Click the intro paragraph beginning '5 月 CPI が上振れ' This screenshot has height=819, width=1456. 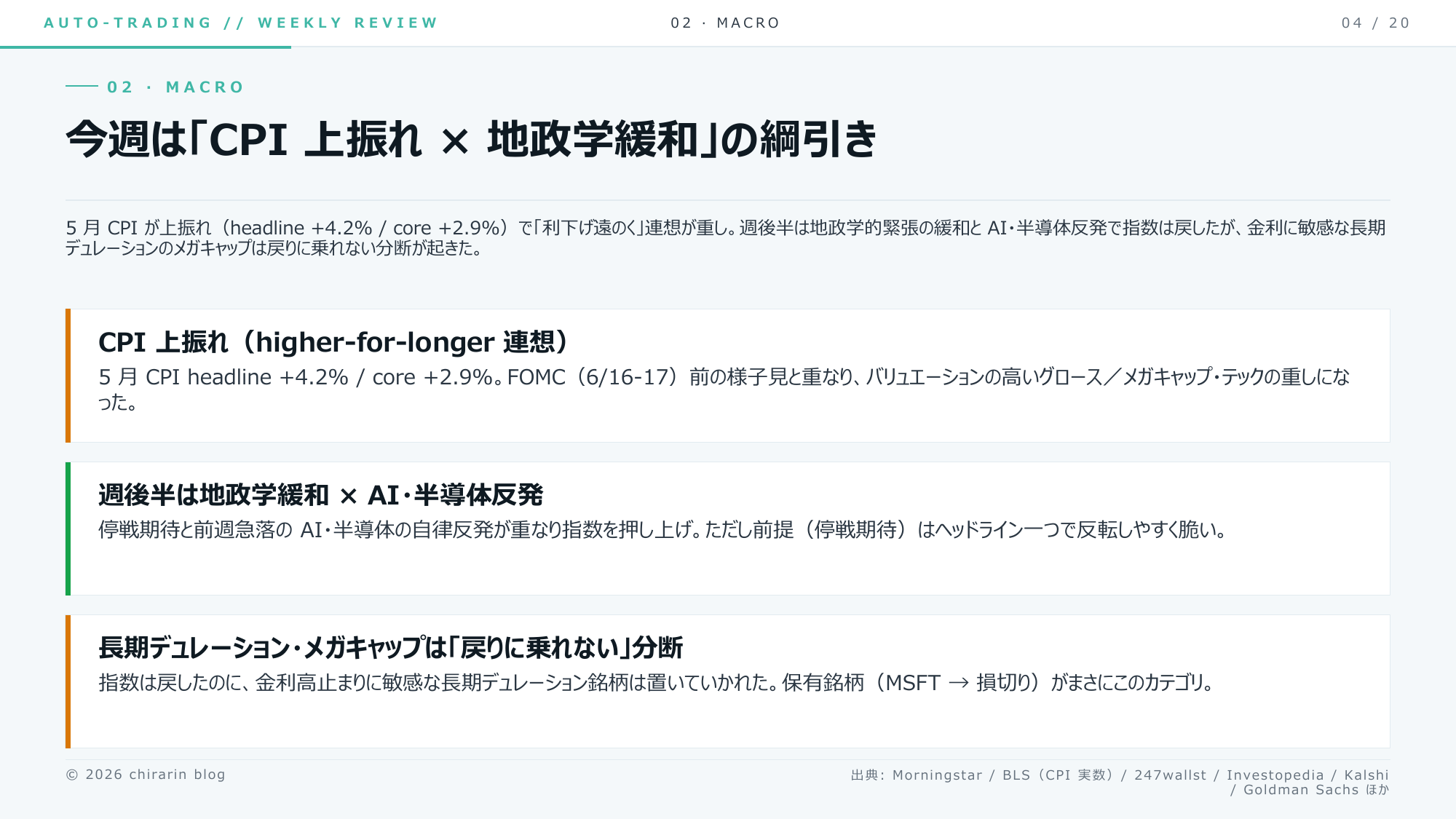coord(726,238)
